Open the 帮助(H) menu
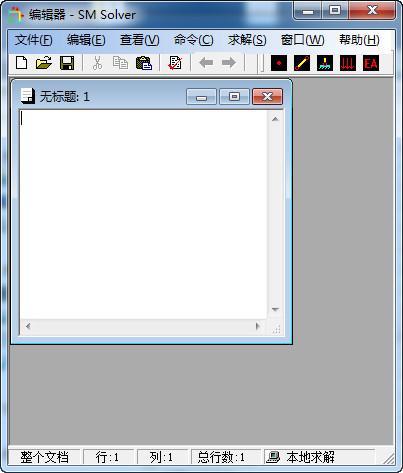 359,40
